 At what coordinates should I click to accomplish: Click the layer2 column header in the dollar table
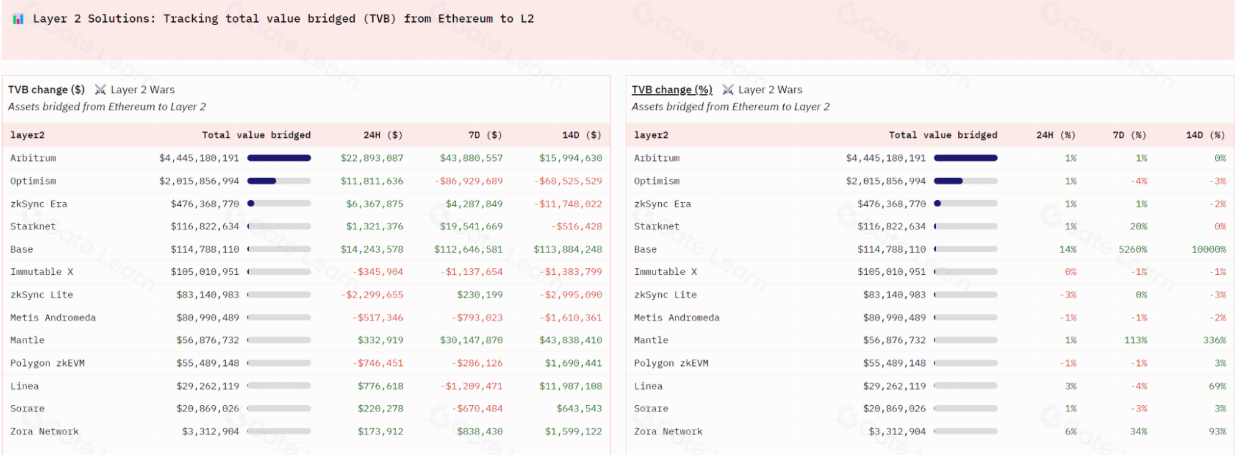[29, 135]
